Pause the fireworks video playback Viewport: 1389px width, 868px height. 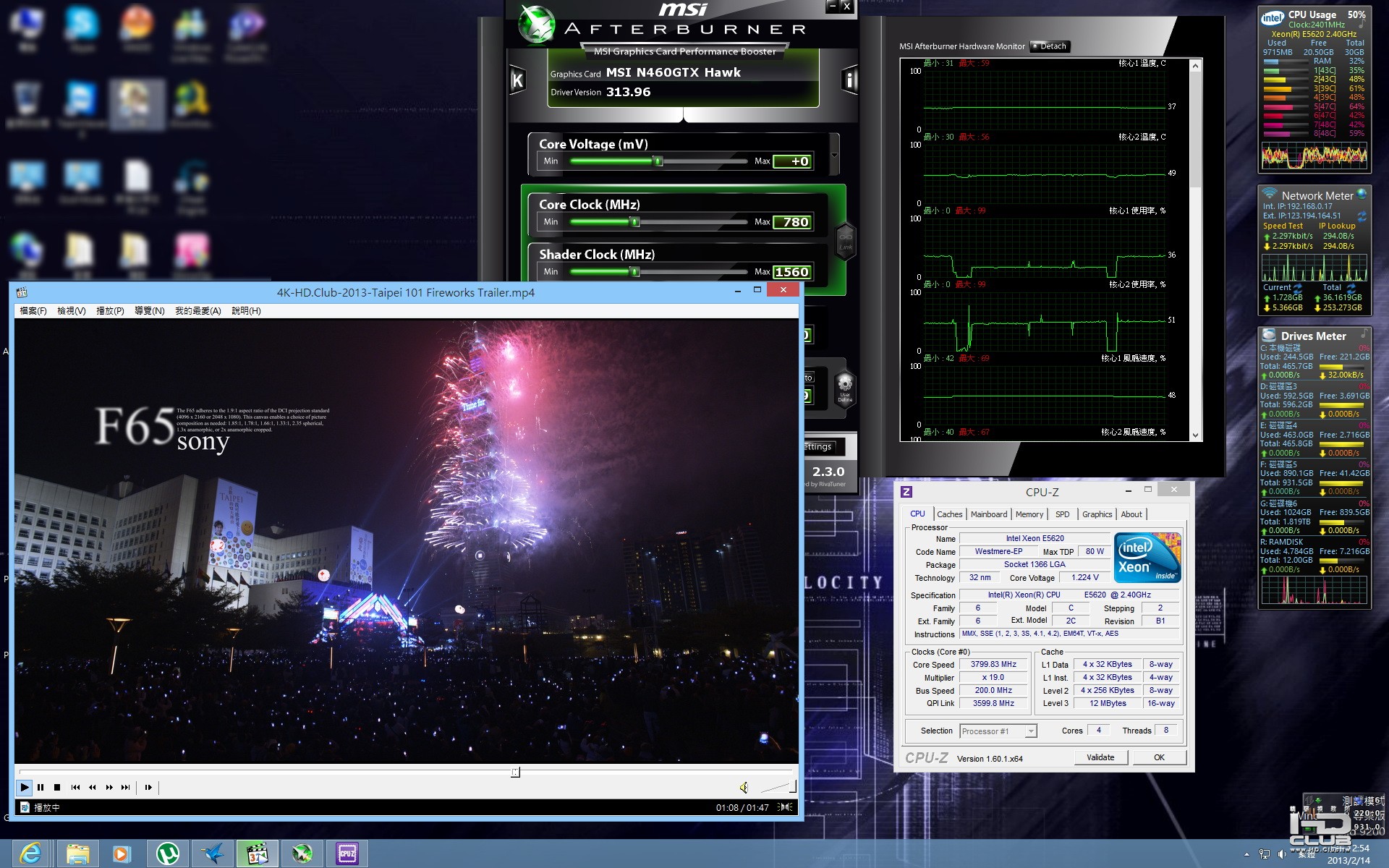coord(41,787)
